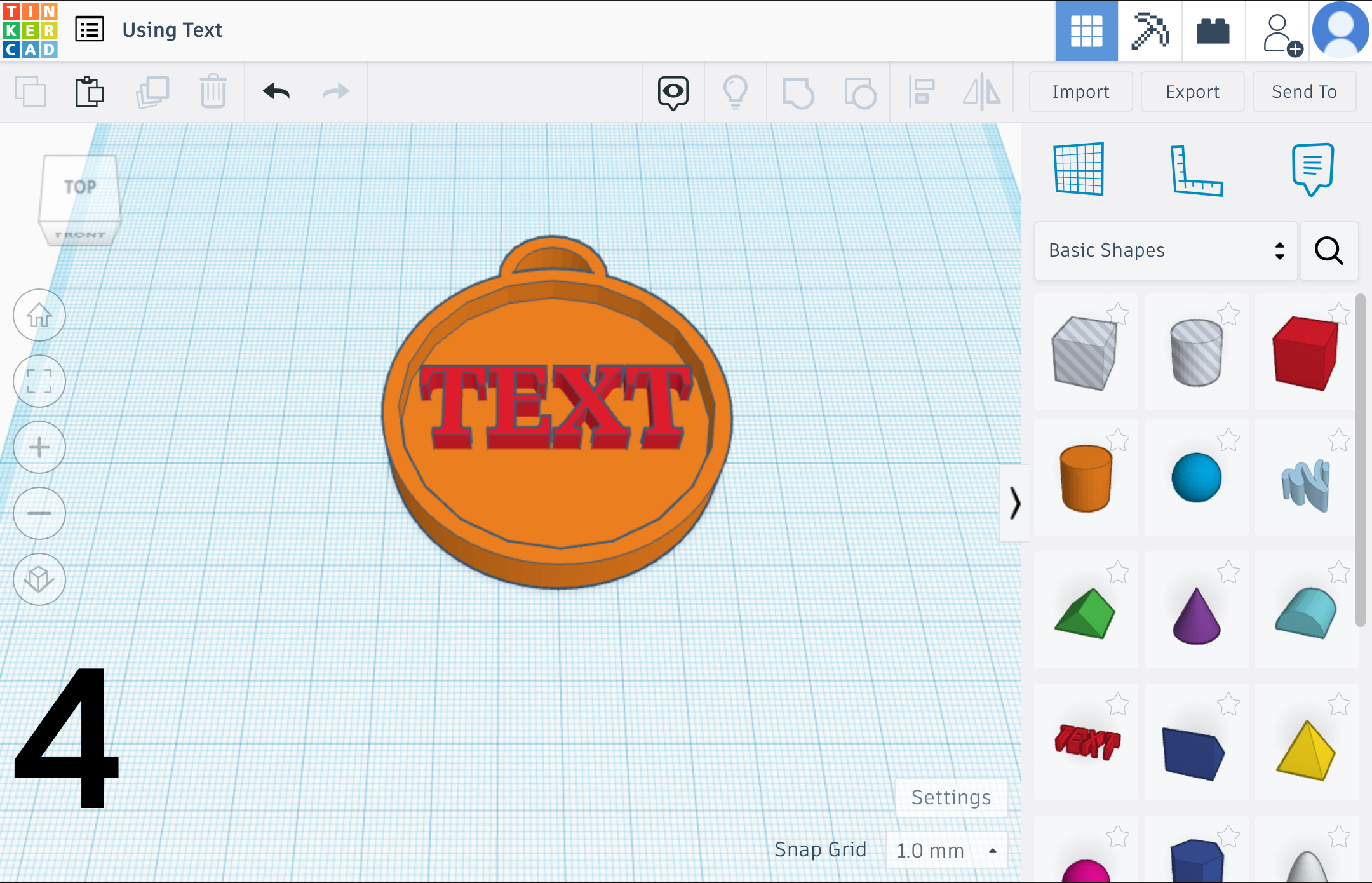
Task: Click the FRONT face of the view cube
Action: 80,234
